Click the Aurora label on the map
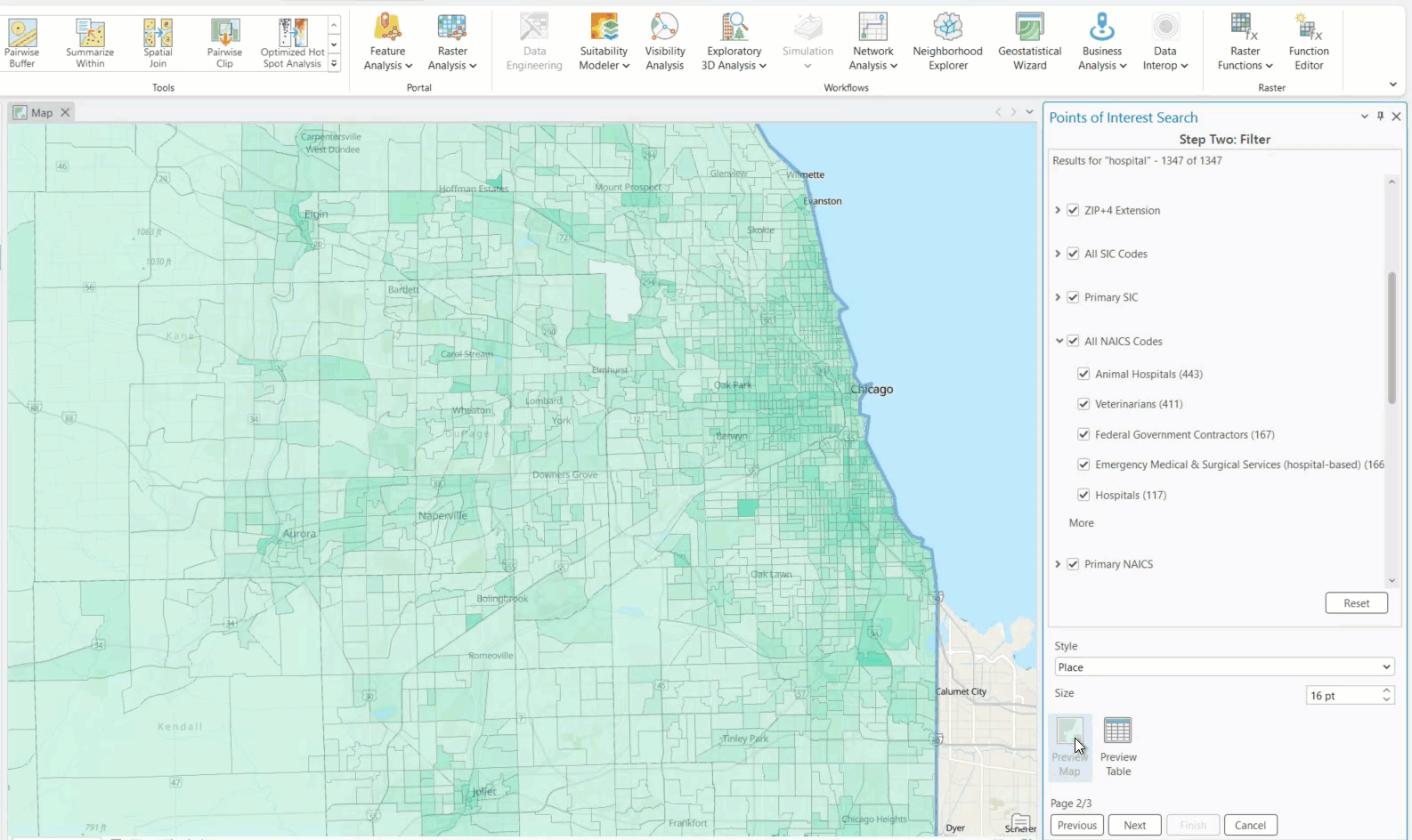Viewport: 1412px width, 840px height. pos(299,534)
